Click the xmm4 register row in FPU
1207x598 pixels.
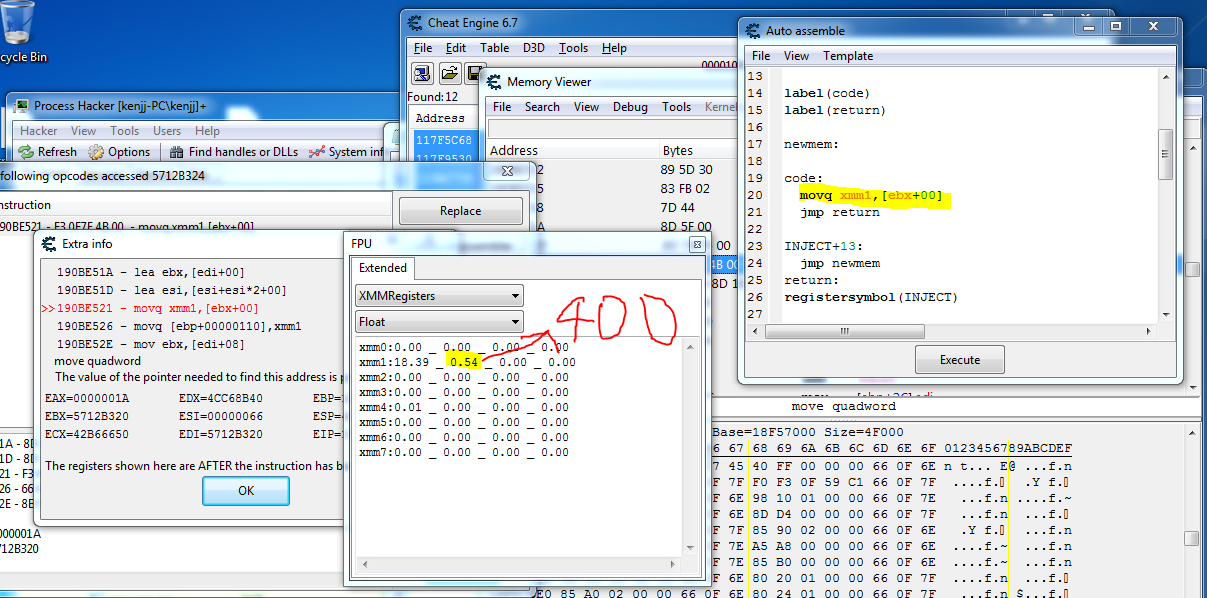tap(464, 407)
